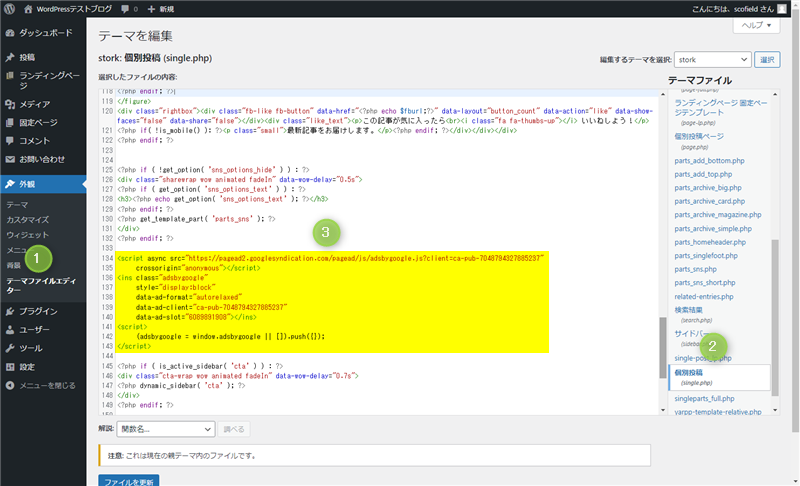This screenshot has height=486, width=800.
Task: Click the メディア media icon
Action: [10, 104]
